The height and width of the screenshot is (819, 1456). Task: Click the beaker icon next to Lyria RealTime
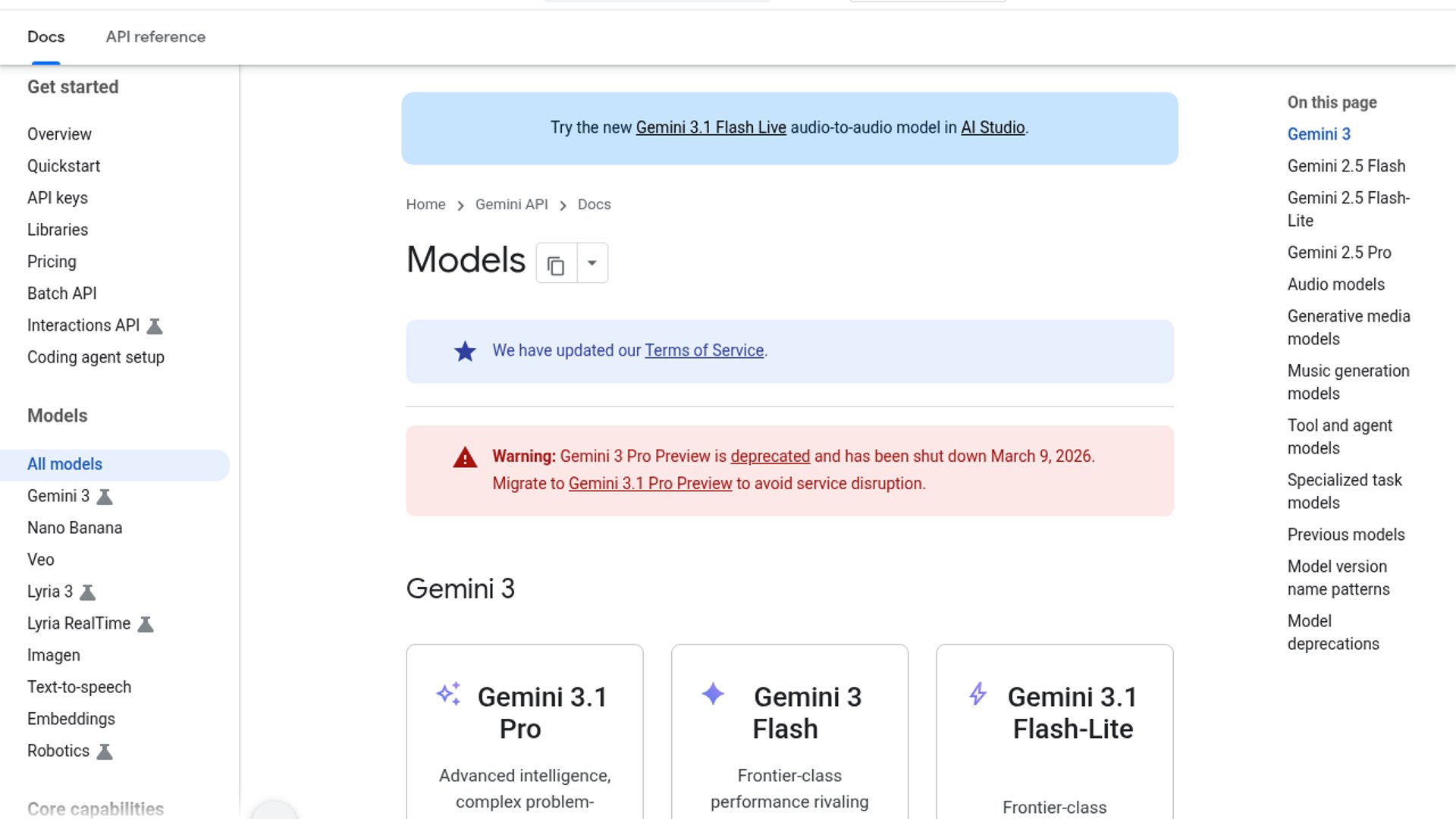[146, 624]
